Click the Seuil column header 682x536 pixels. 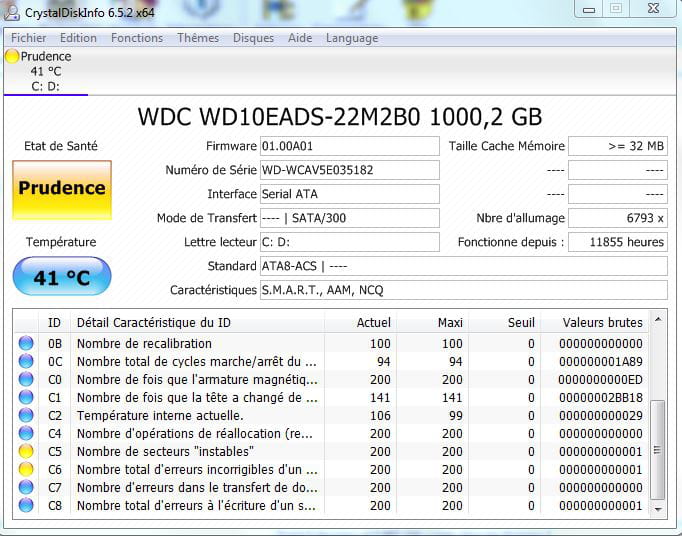tap(505, 322)
